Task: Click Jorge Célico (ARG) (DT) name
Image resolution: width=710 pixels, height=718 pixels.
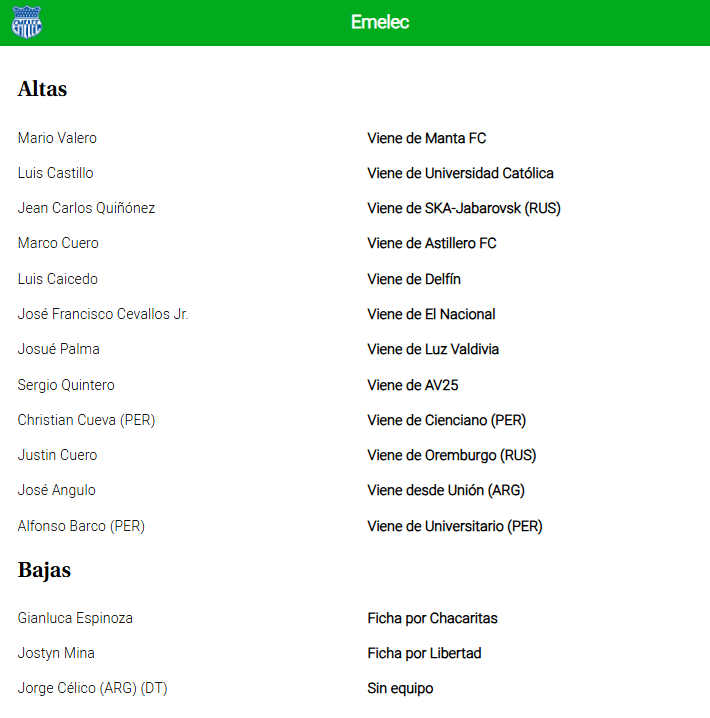Action: [x=92, y=688]
